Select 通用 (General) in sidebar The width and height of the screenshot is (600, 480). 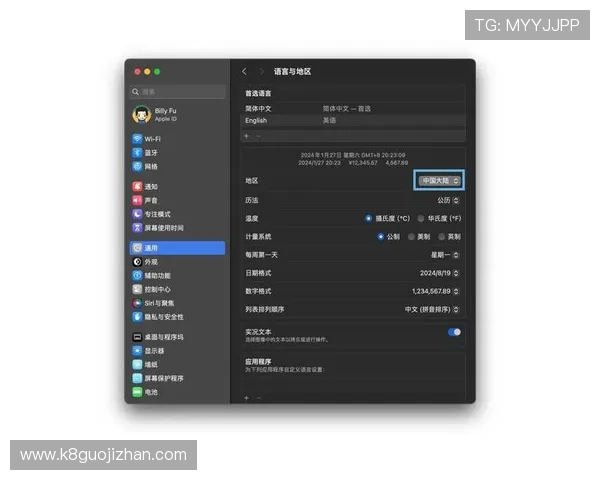tap(177, 248)
